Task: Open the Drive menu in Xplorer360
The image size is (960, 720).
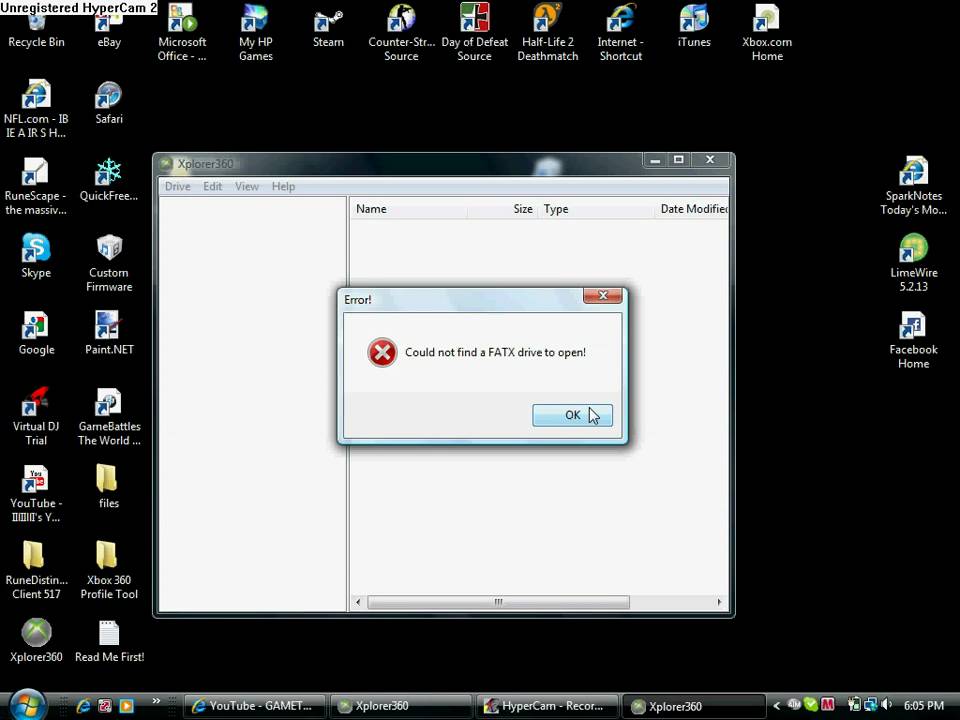Action: pyautogui.click(x=178, y=186)
